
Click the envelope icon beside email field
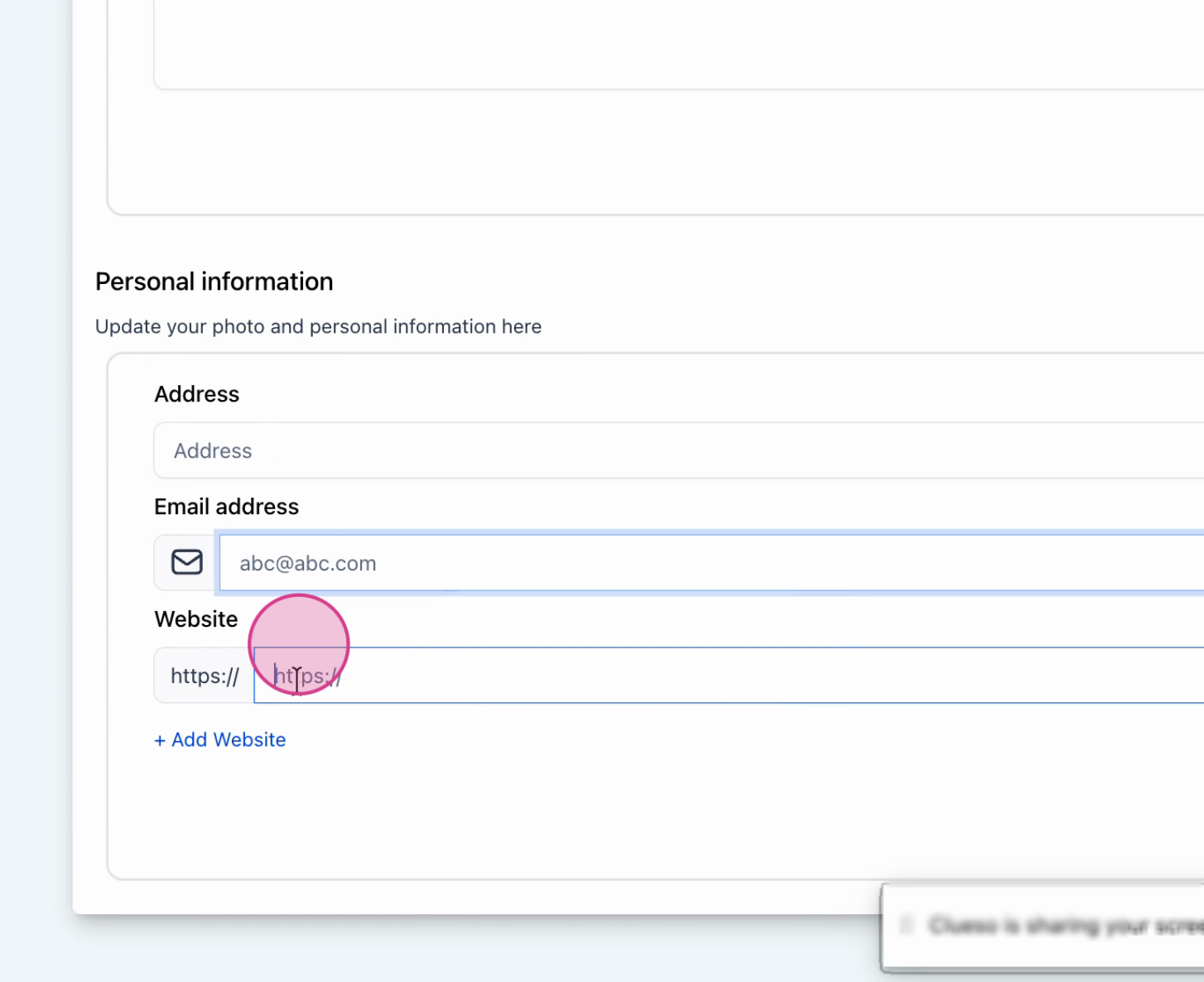[186, 562]
